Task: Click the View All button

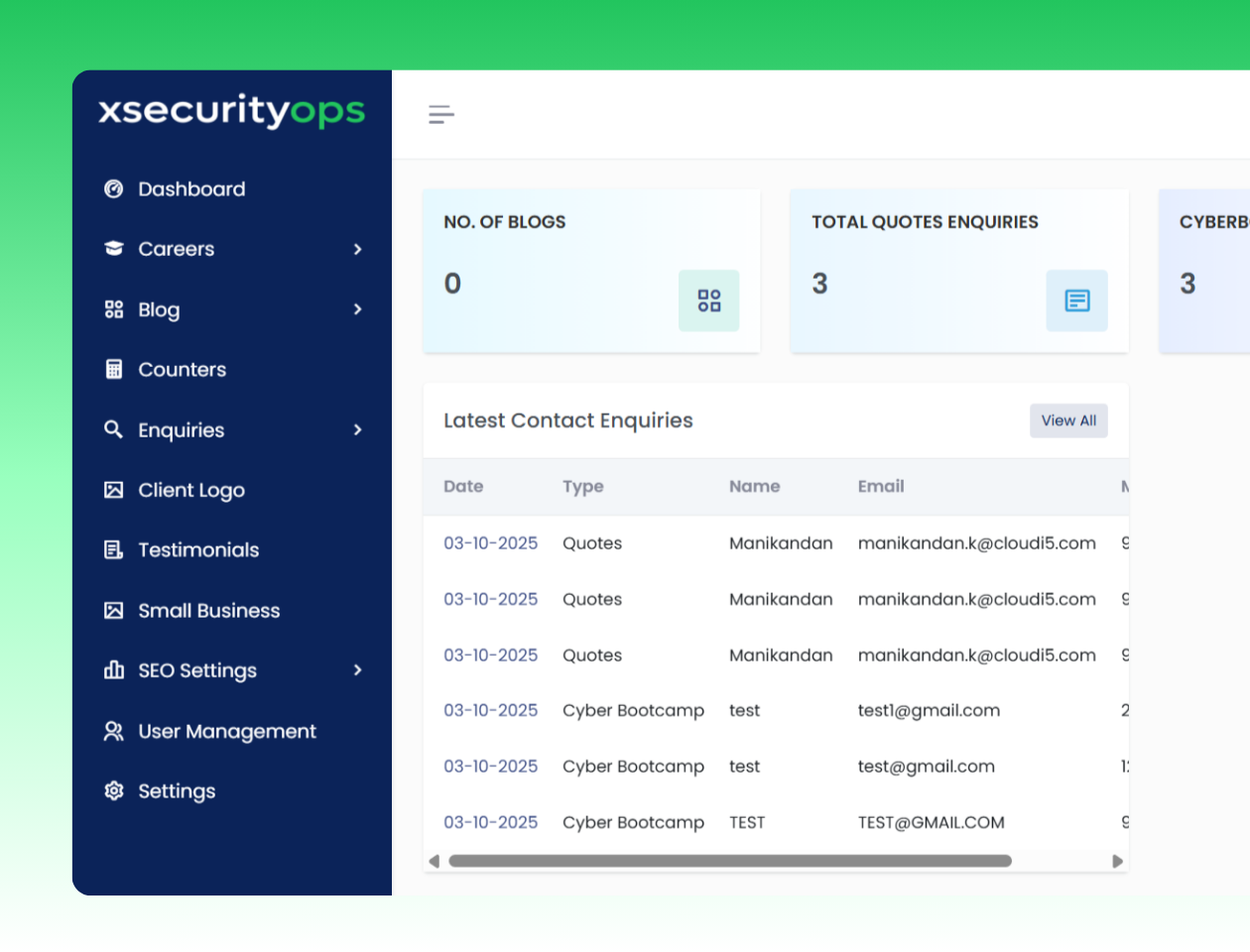Action: pyautogui.click(x=1068, y=420)
